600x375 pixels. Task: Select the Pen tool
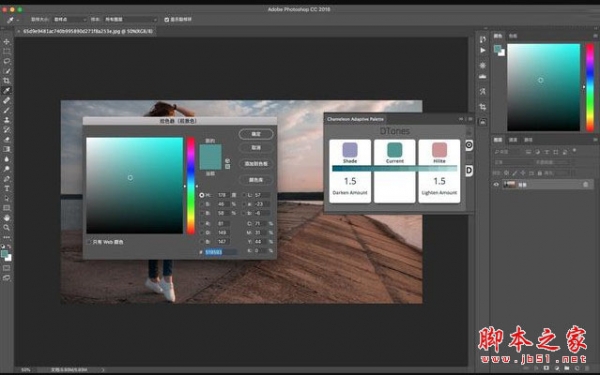pyautogui.click(x=7, y=179)
